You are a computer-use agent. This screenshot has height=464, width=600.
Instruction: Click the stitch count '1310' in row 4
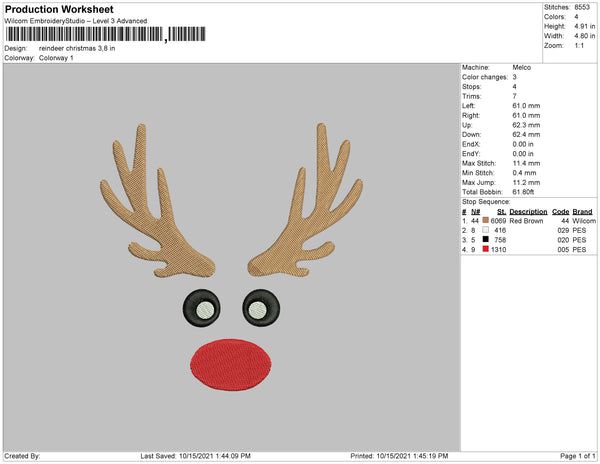coord(498,249)
